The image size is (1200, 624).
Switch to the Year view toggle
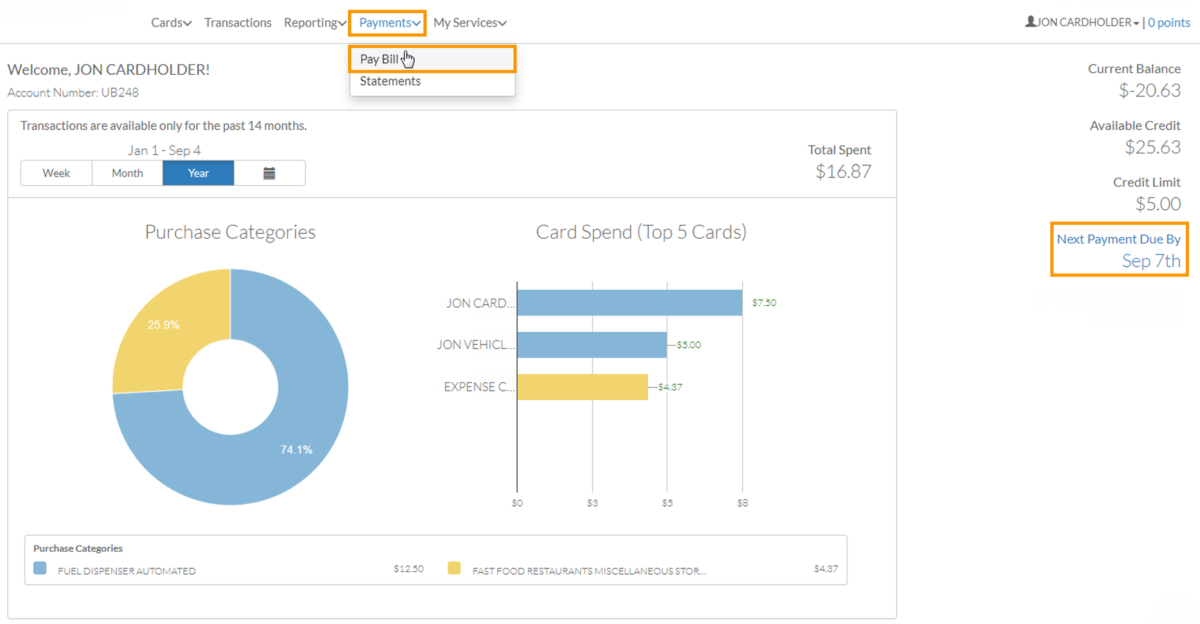(197, 172)
